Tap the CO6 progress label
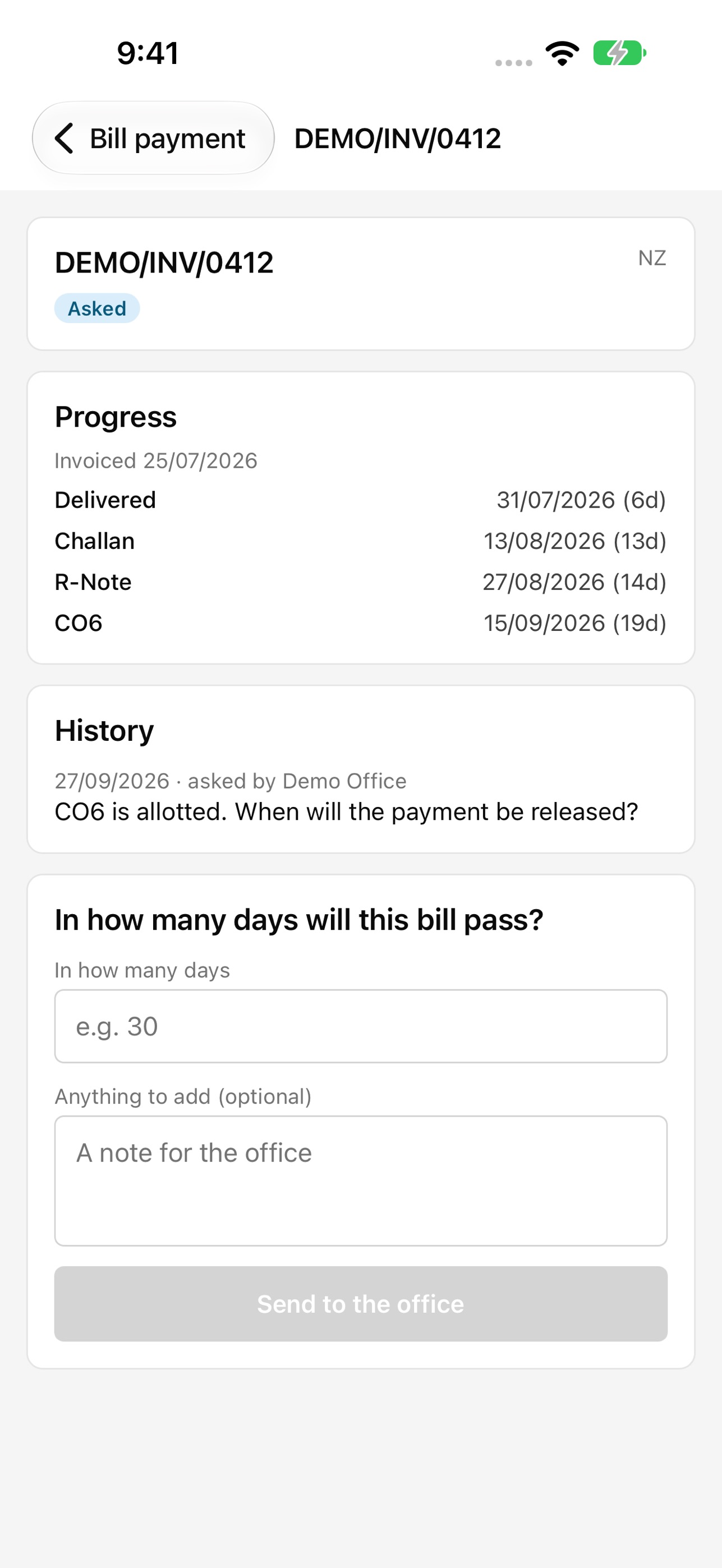The width and height of the screenshot is (722, 1568). (79, 623)
